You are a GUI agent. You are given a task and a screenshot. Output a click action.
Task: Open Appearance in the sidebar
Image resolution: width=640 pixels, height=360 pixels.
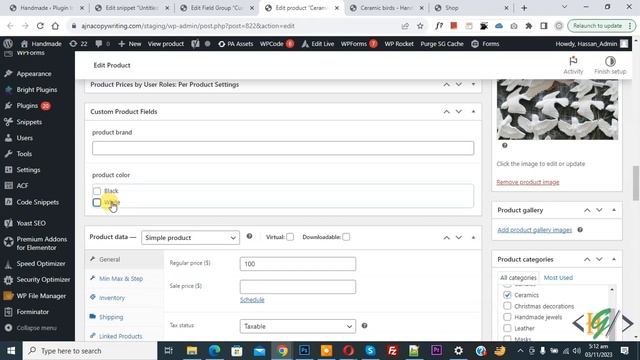coord(34,74)
